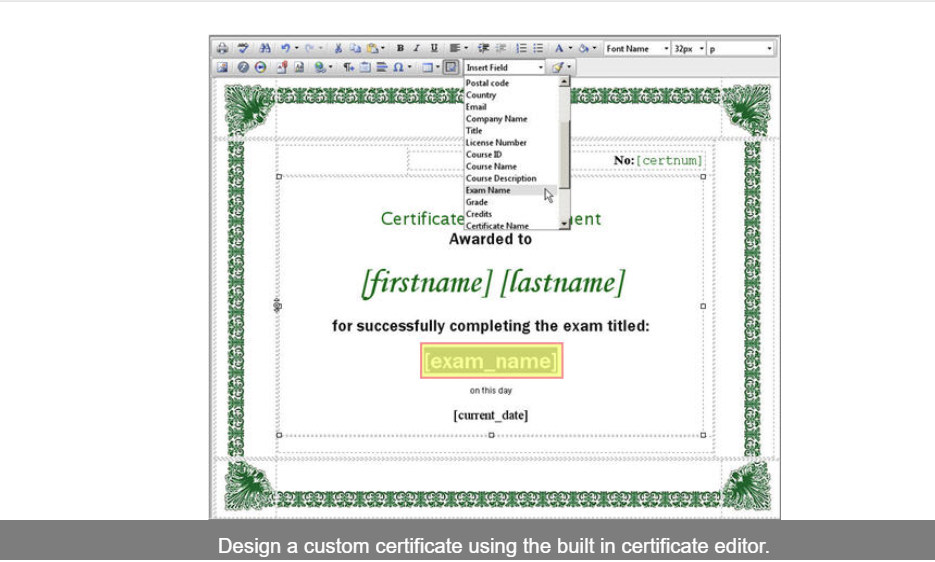935x562 pixels.
Task: Click the field list scrollbar down arrow
Action: tap(564, 224)
